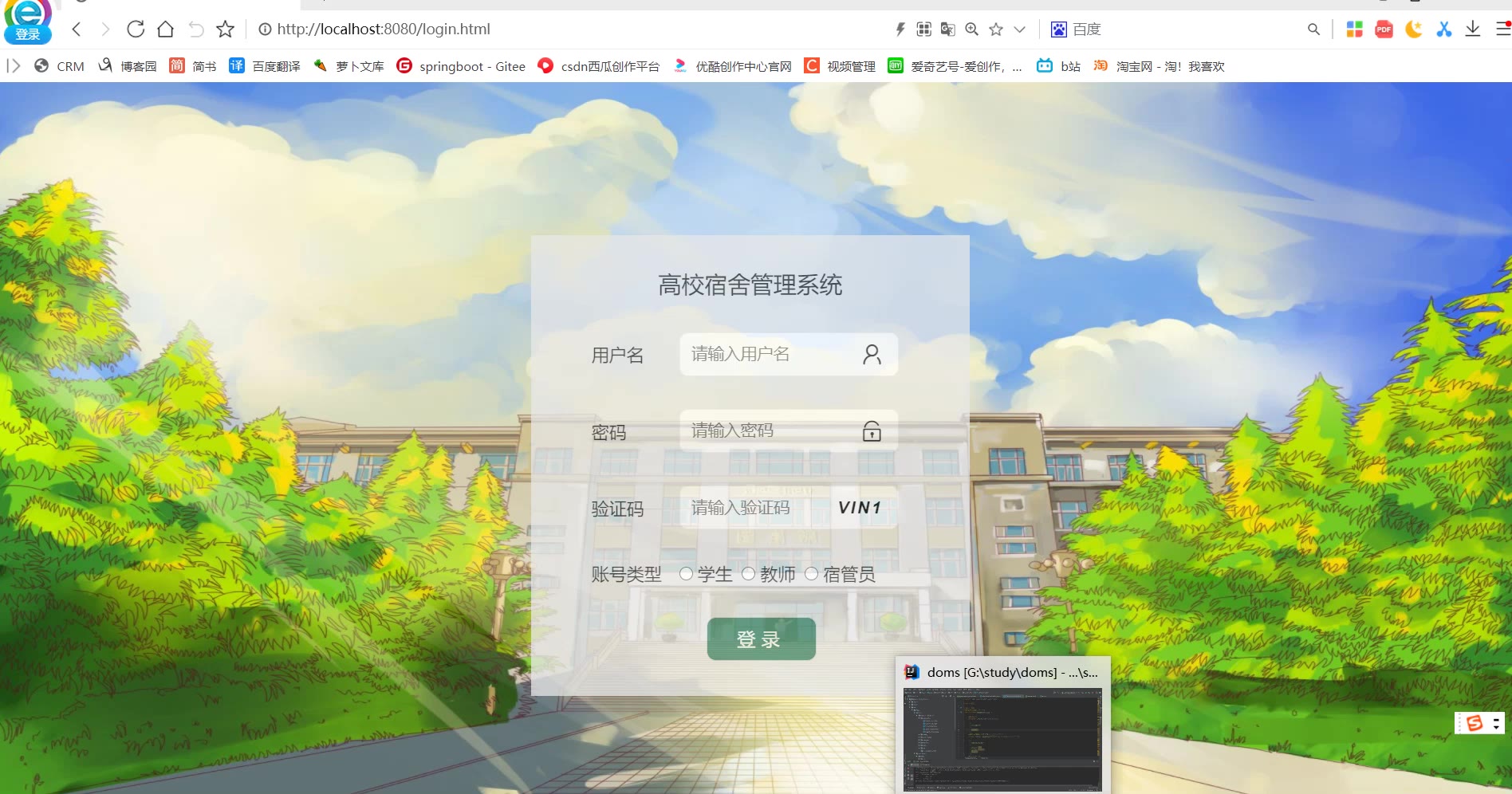Open the 博客园 bookmark
This screenshot has height=794, width=1512.
pyautogui.click(x=127, y=66)
